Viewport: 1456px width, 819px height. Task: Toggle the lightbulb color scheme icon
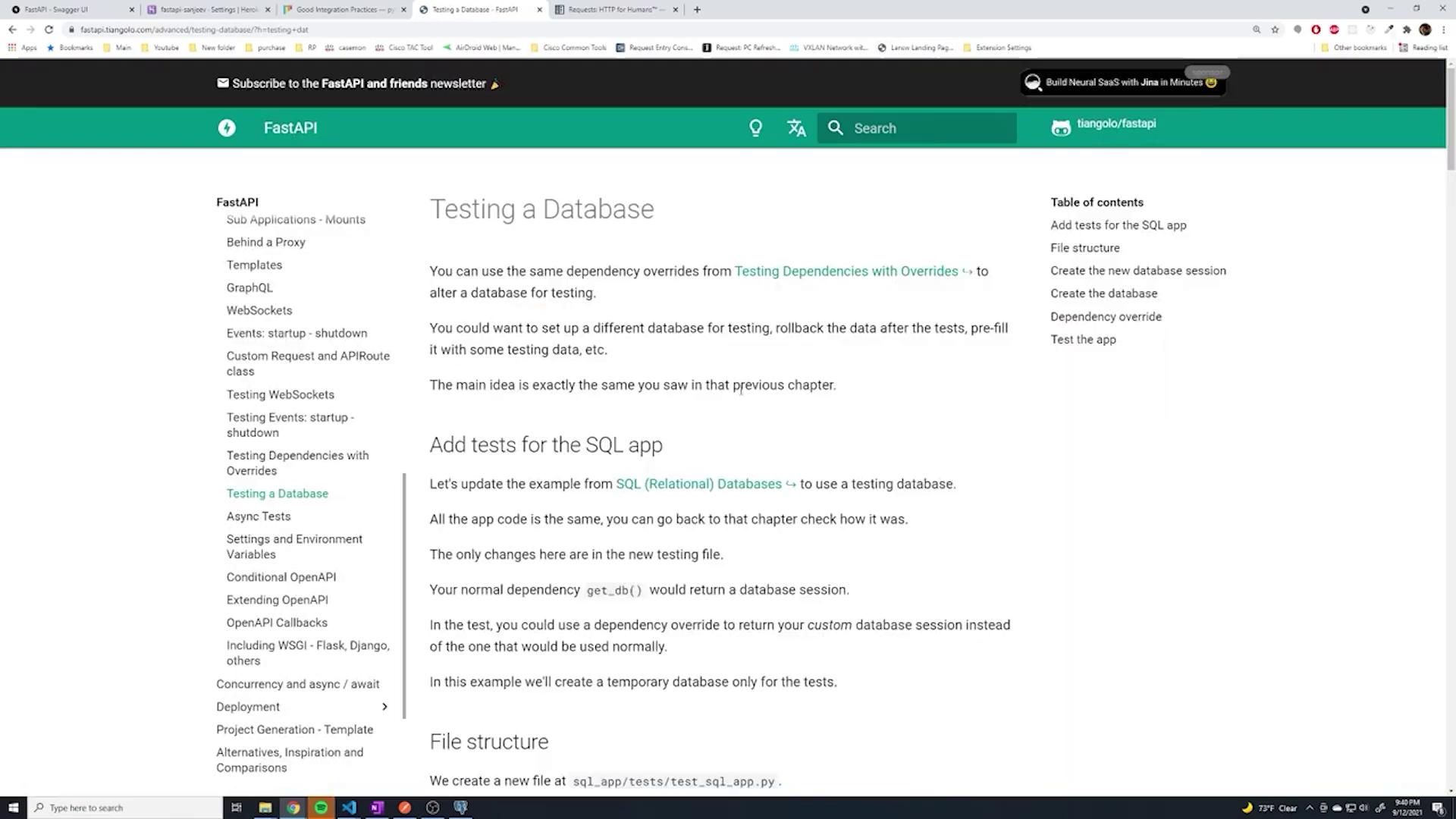click(755, 128)
